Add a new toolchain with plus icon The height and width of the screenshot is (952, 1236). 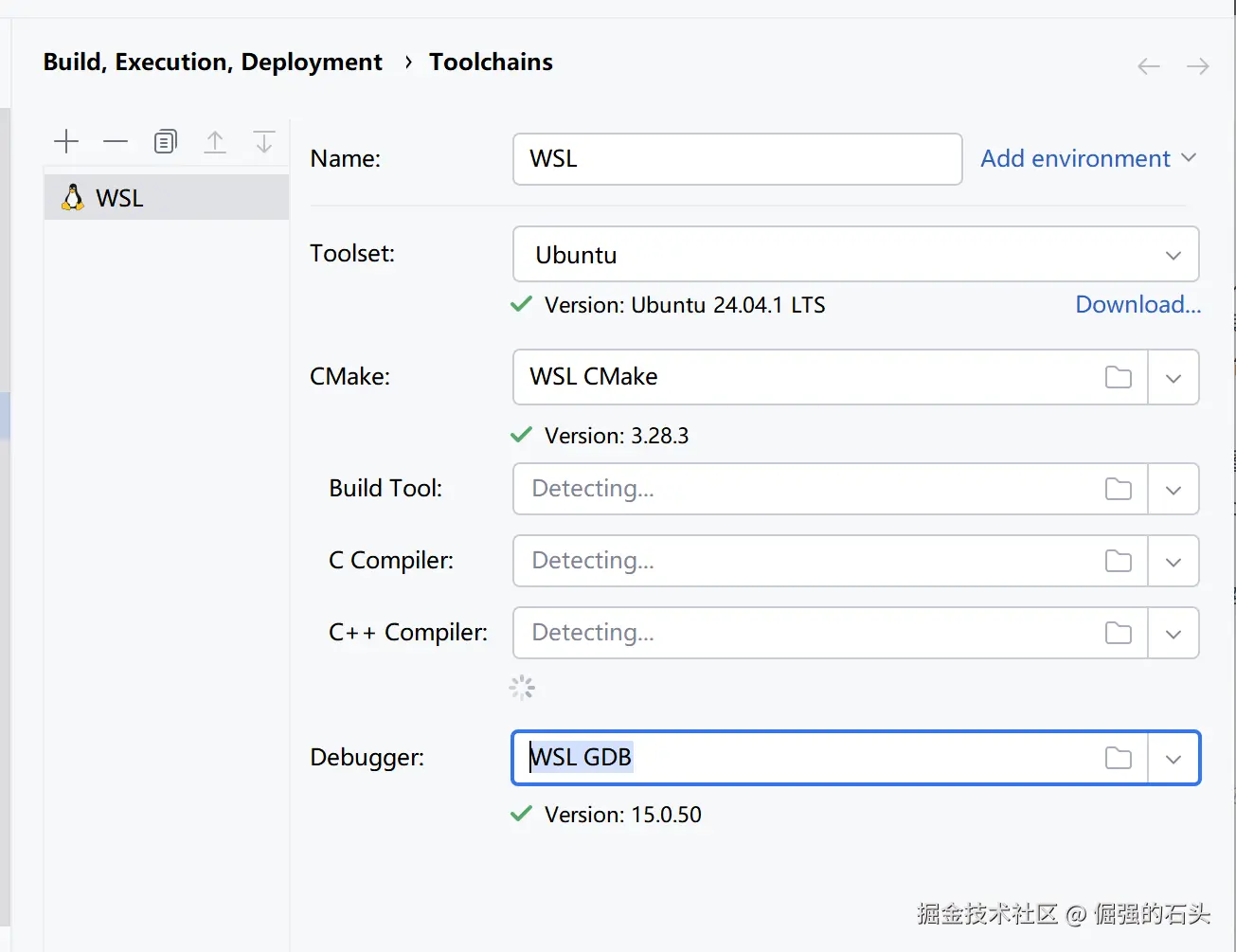[x=66, y=142]
